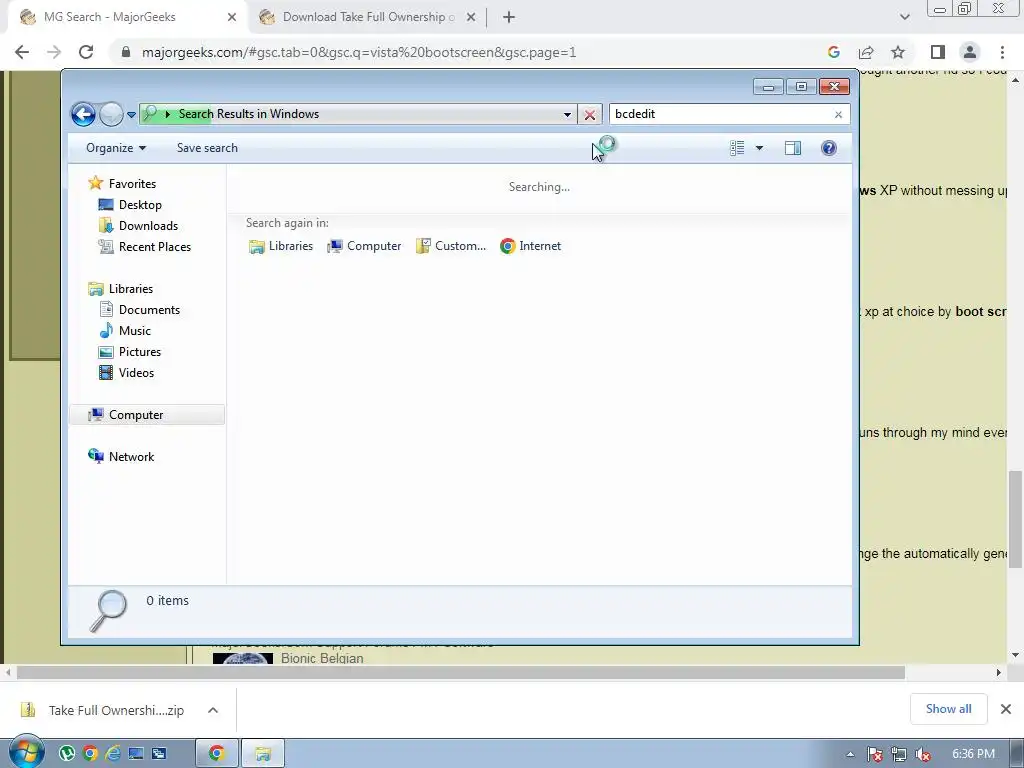Image resolution: width=1024 pixels, height=768 pixels.
Task: Click Show all downloads
Action: click(948, 709)
